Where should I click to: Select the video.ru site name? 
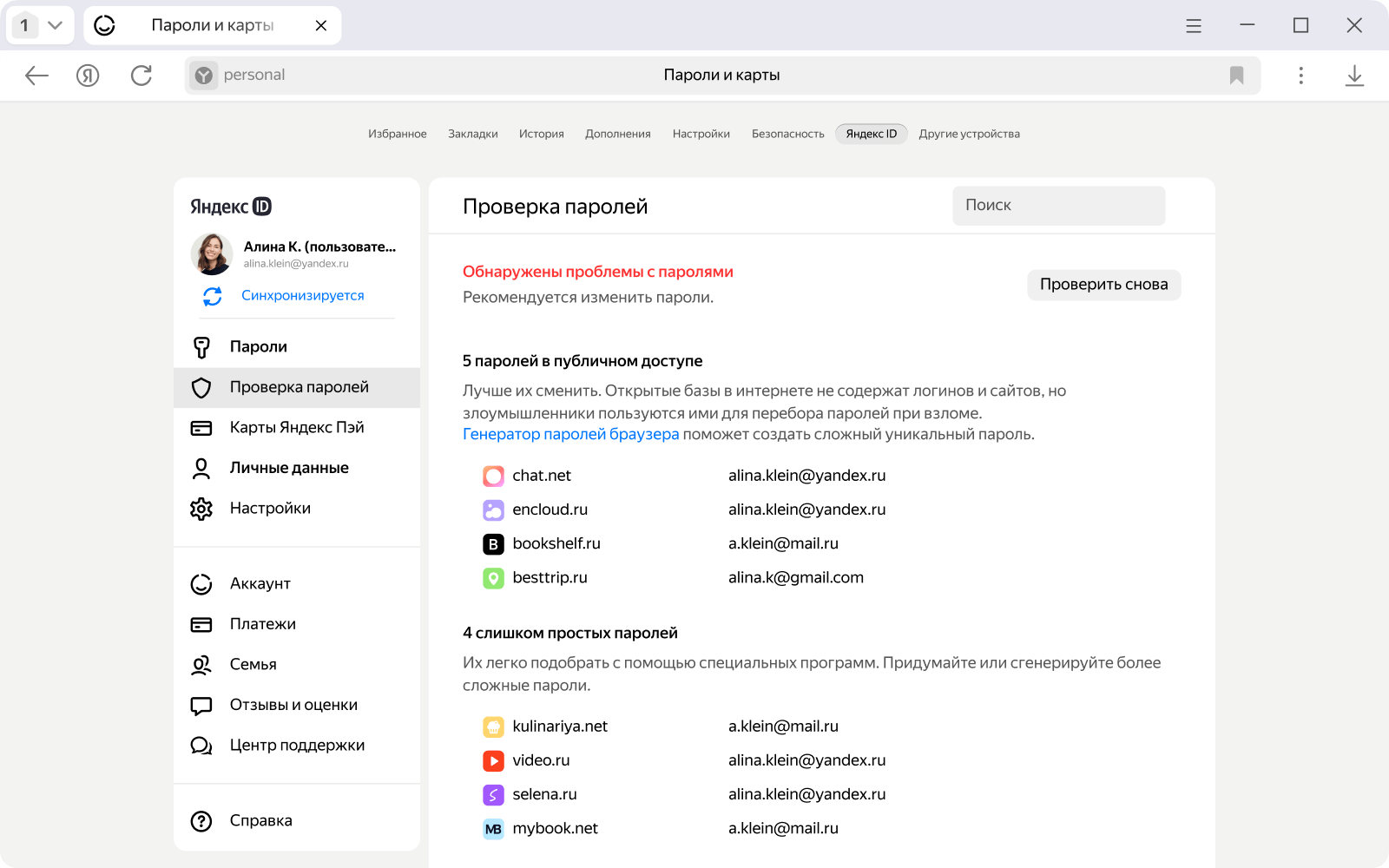[x=541, y=760]
